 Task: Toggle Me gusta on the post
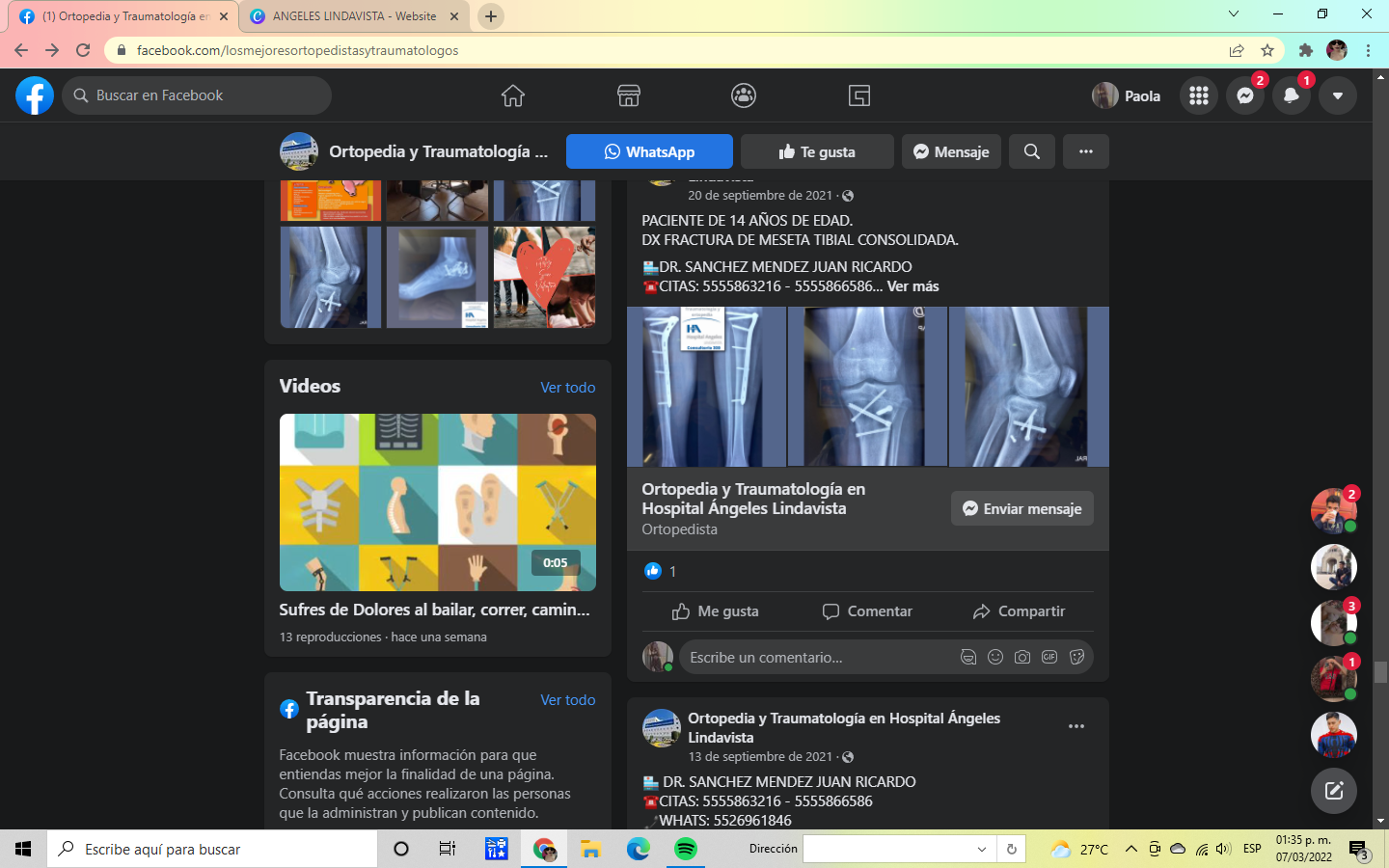pos(716,611)
